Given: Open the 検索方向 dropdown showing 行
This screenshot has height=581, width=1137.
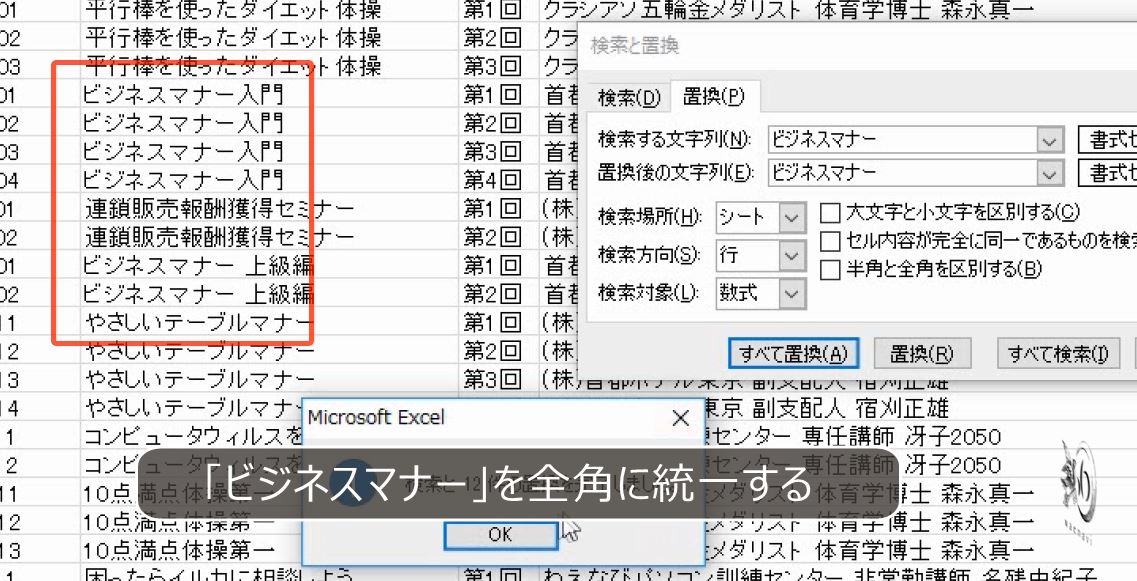Looking at the screenshot, I should 761,255.
